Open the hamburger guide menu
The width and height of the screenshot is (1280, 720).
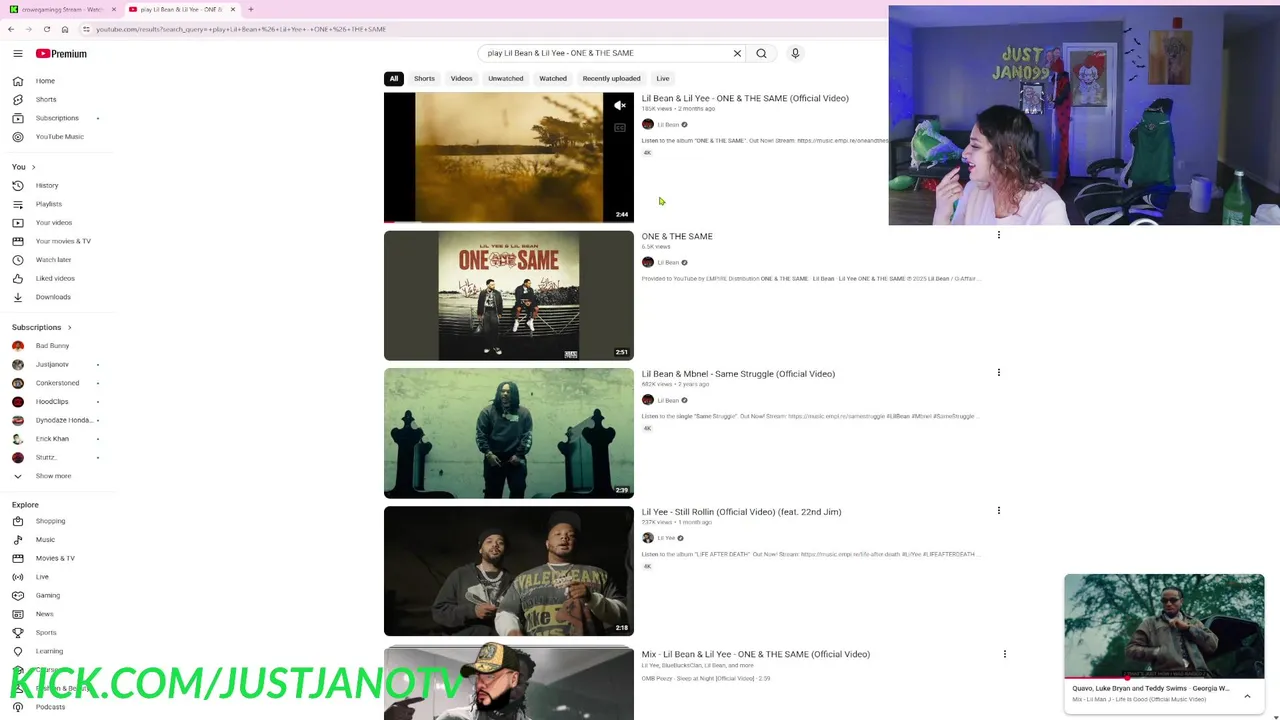[18, 53]
